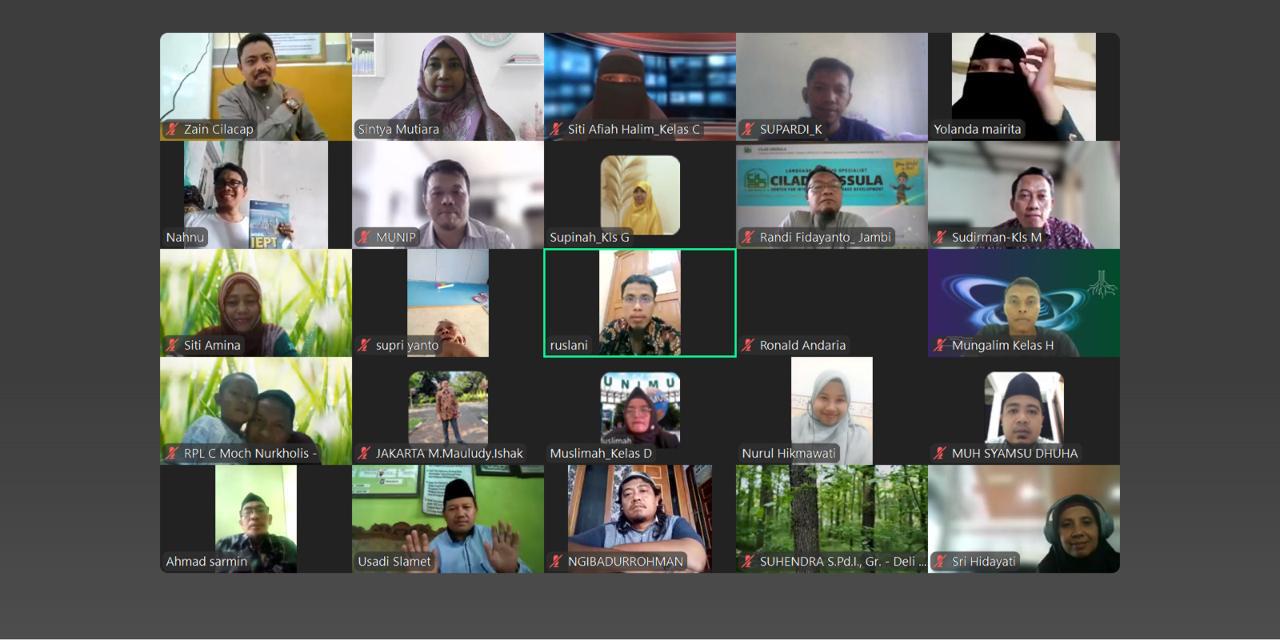Click NGIBADURROHMAN's muted microphone icon
1280x640 pixels.
(x=557, y=562)
